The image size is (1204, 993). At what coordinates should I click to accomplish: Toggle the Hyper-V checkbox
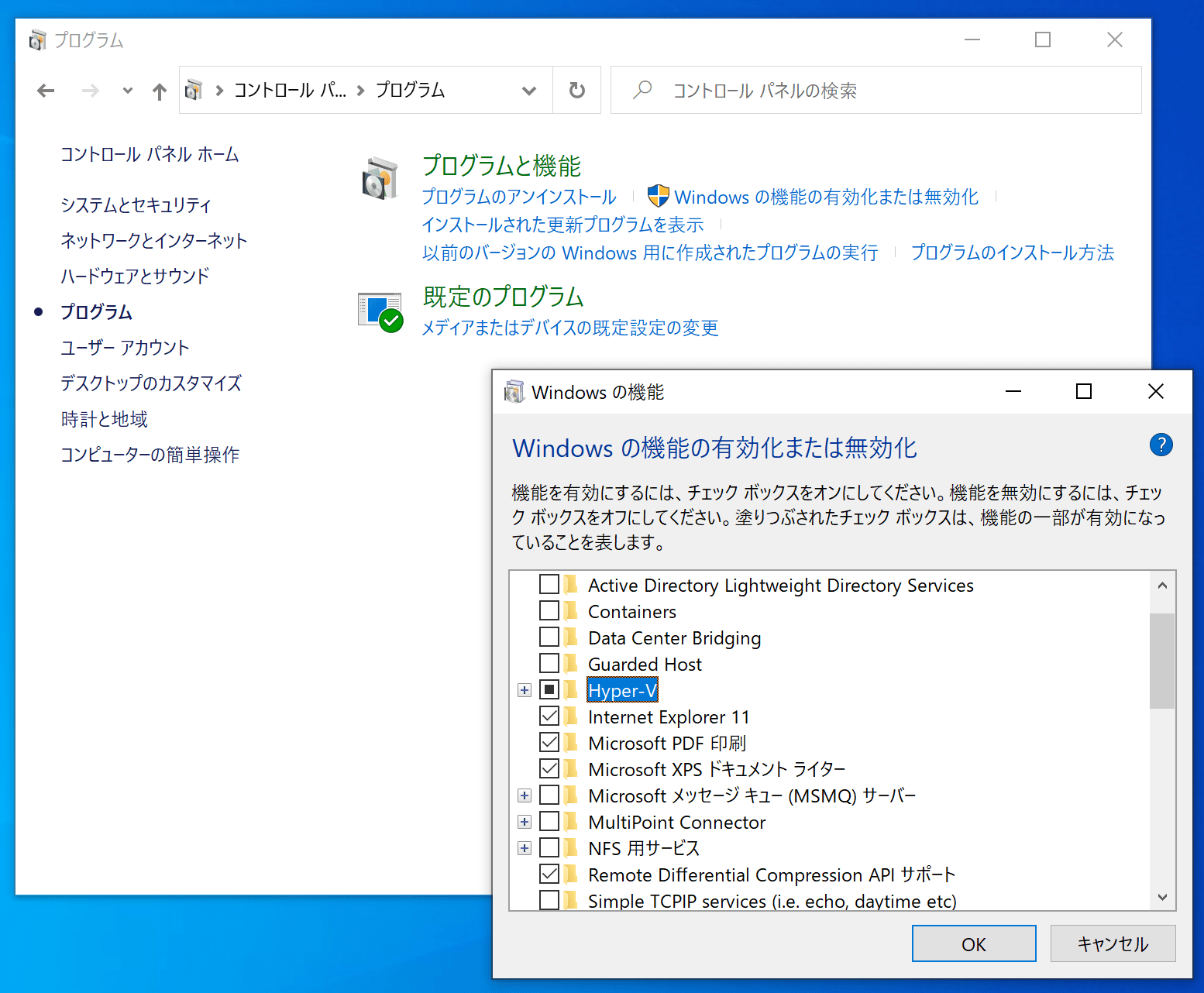point(549,689)
